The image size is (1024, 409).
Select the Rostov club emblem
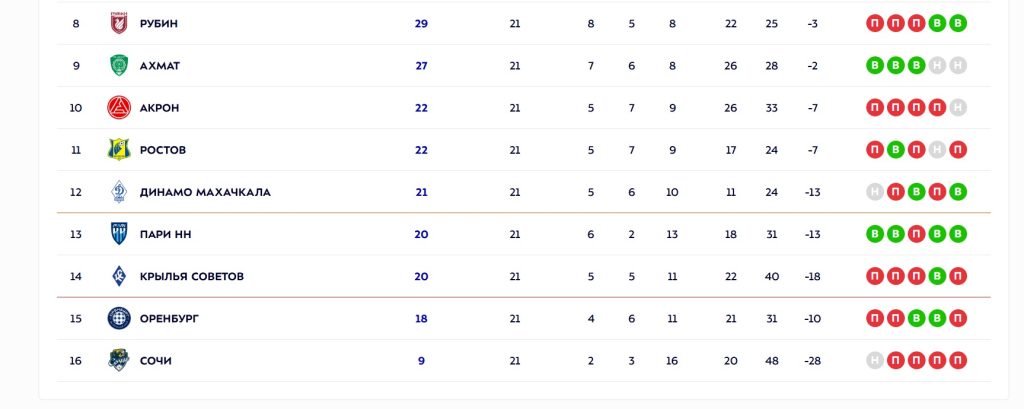(118, 150)
